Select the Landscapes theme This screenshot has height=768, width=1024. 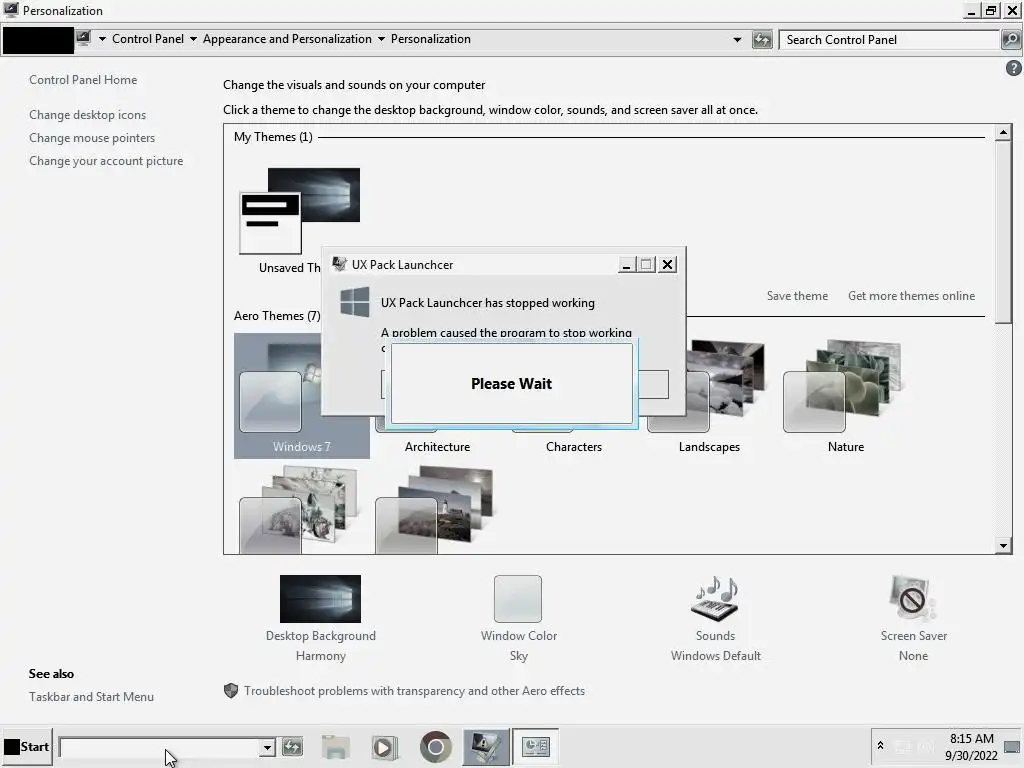(x=709, y=396)
